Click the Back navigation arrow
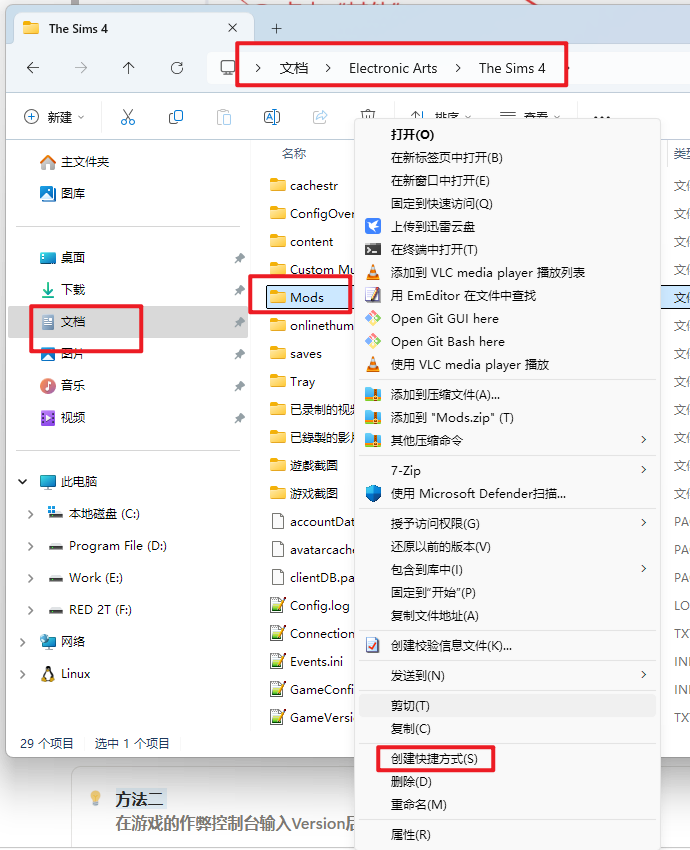The width and height of the screenshot is (690, 850). (x=33, y=68)
